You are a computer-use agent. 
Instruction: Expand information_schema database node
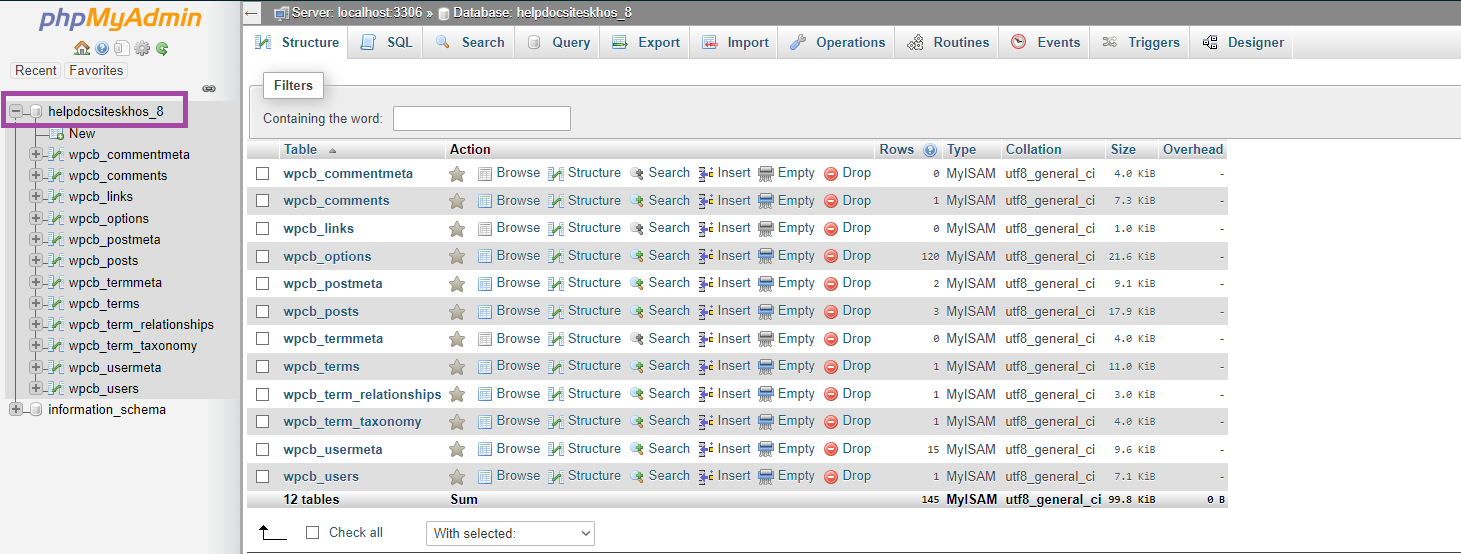point(16,410)
